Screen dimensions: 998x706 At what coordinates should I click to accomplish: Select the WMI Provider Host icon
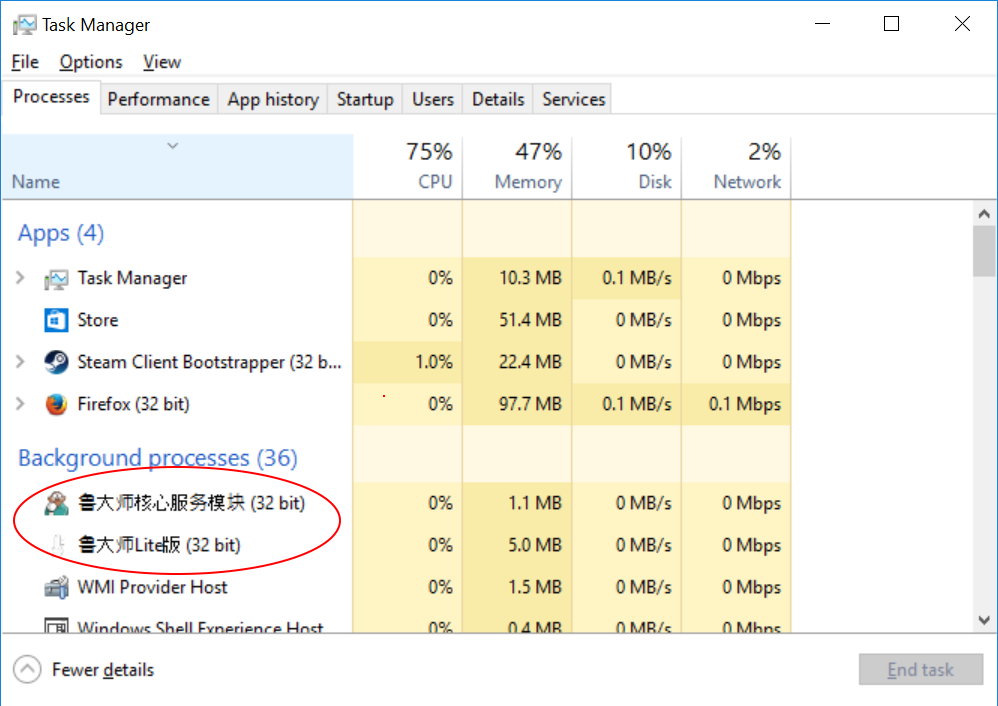[56, 587]
